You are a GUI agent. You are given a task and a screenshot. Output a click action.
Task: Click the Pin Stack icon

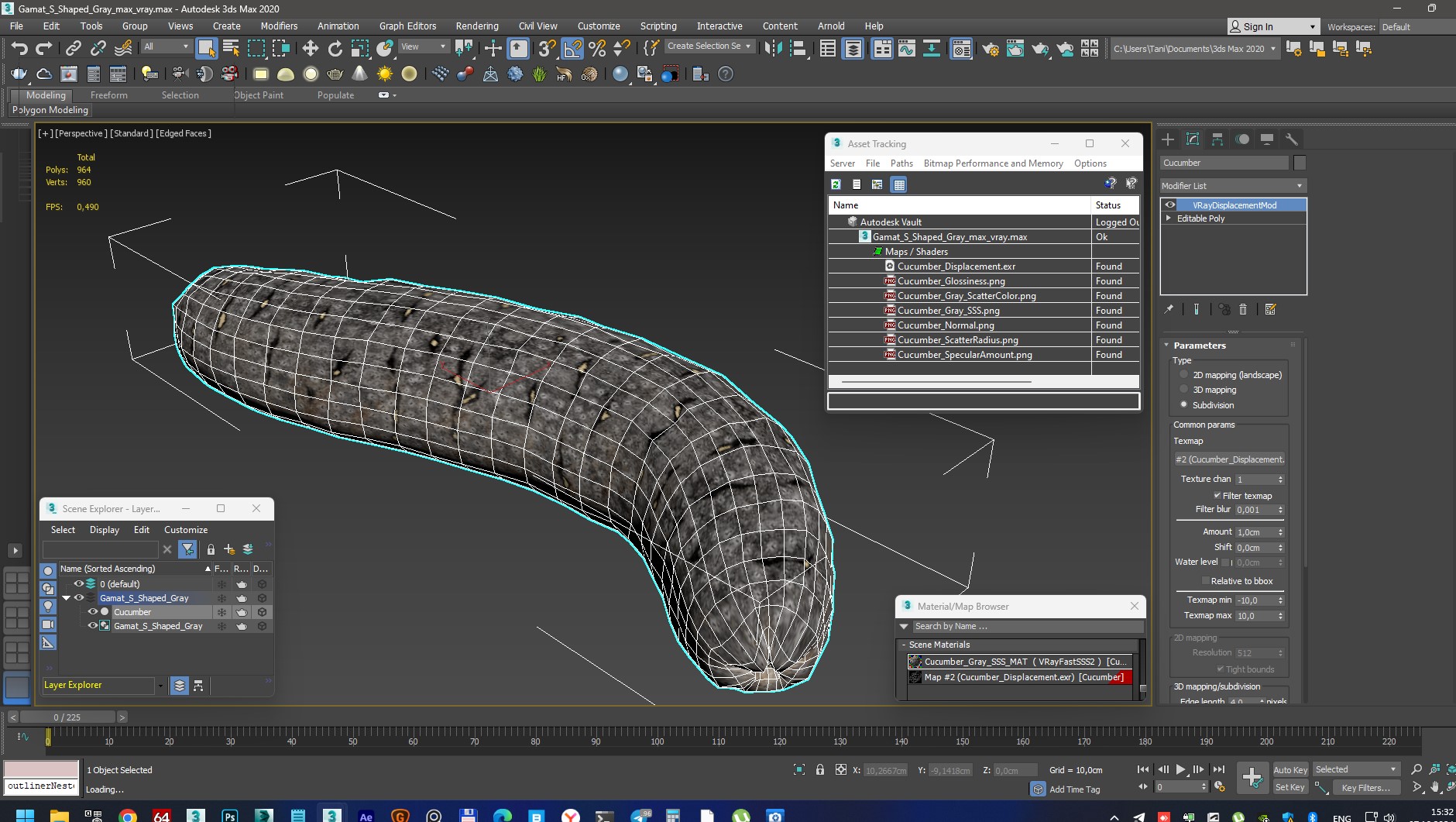click(x=1169, y=309)
